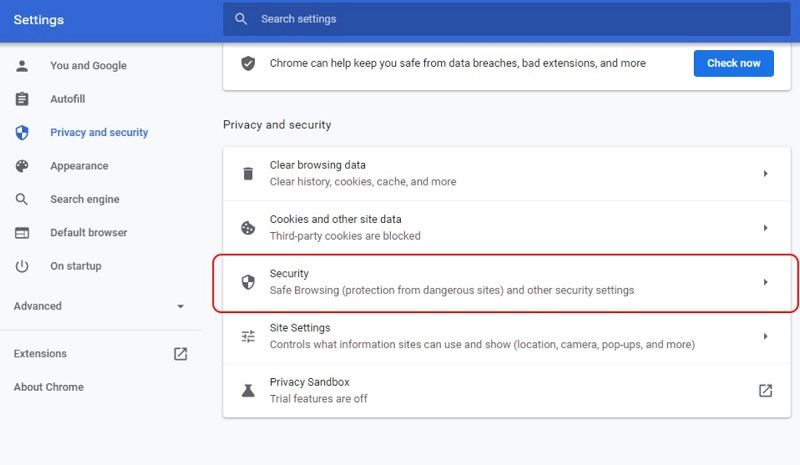Open the Site Settings row arrow
This screenshot has width=800, height=465.
(765, 336)
